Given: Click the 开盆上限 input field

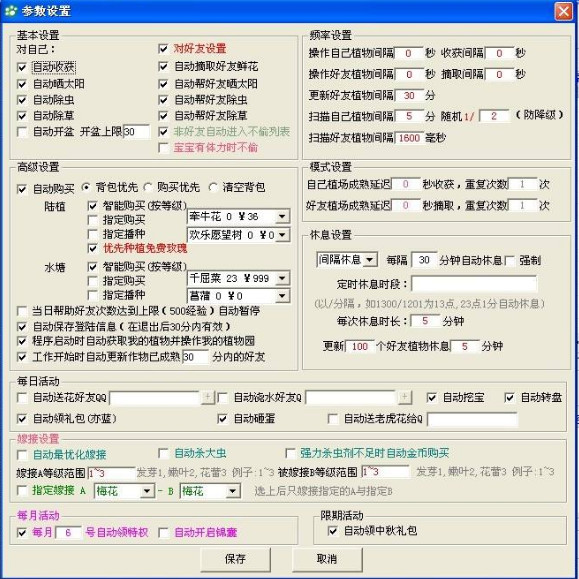Looking at the screenshot, I should 137,132.
